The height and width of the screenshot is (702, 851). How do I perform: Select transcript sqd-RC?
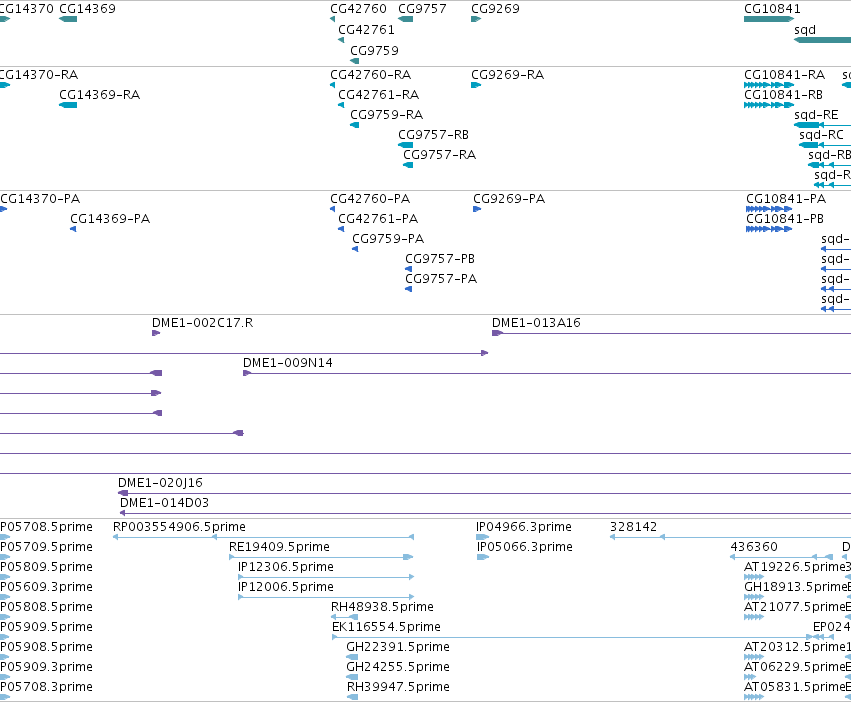point(821,135)
